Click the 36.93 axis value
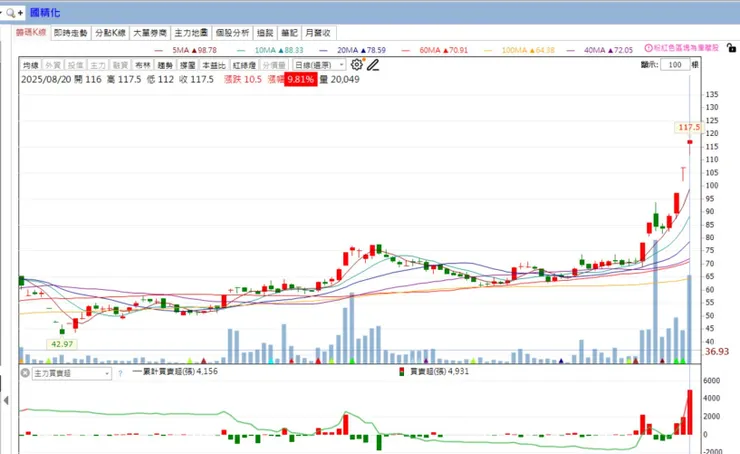 [717, 352]
